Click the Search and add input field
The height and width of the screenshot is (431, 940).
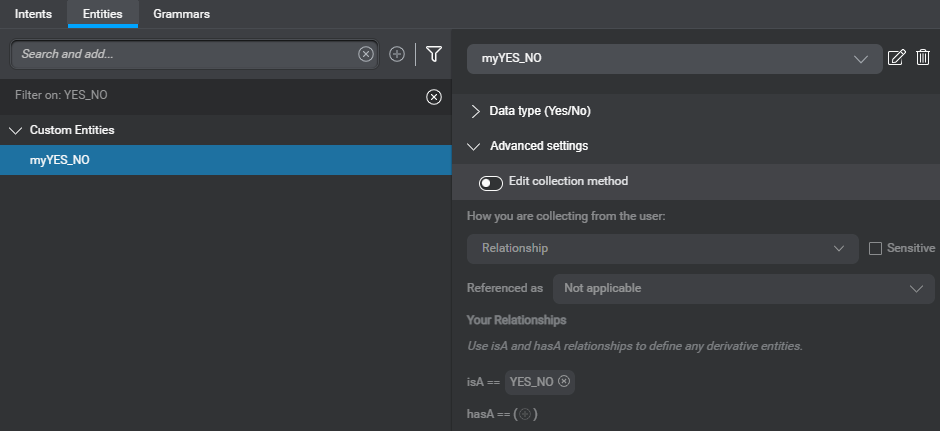pyautogui.click(x=185, y=54)
